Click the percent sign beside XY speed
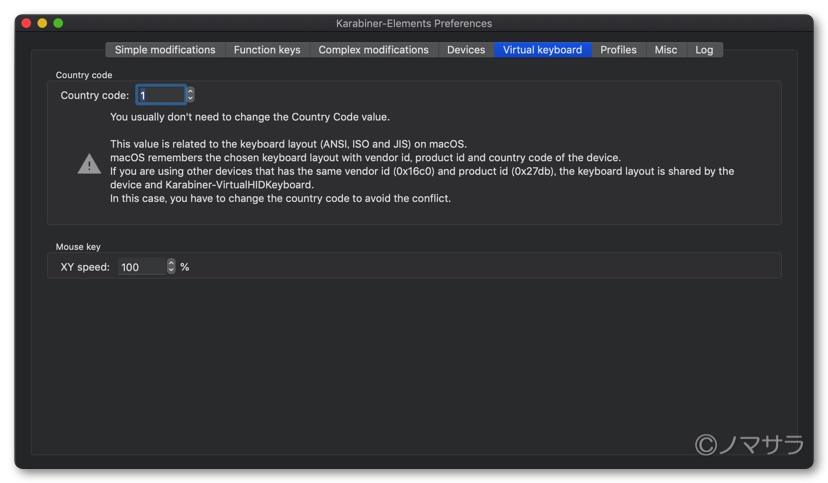 pos(185,267)
